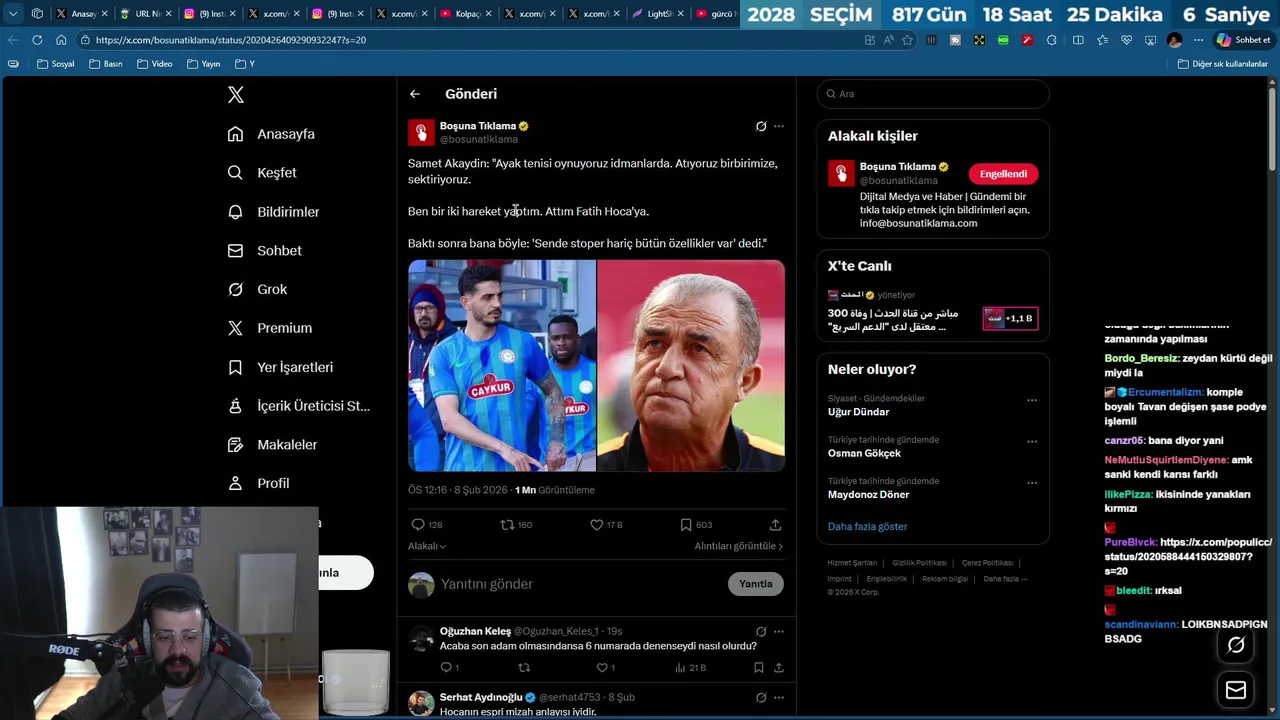The width and height of the screenshot is (1280, 720).
Task: Click the X logo in the sidebar
Action: [x=235, y=95]
